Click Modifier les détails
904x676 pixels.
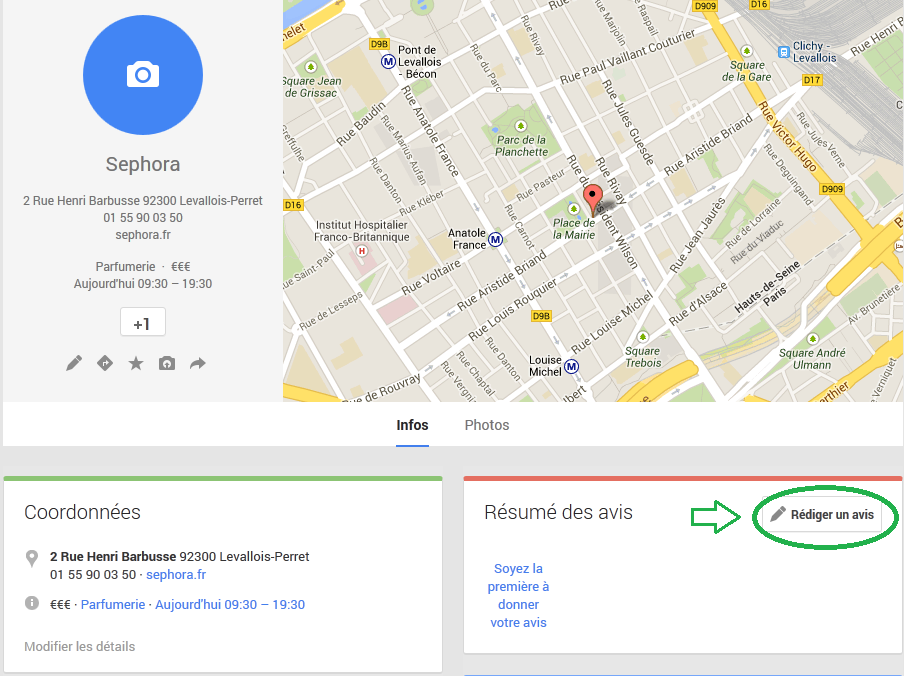pyautogui.click(x=79, y=646)
